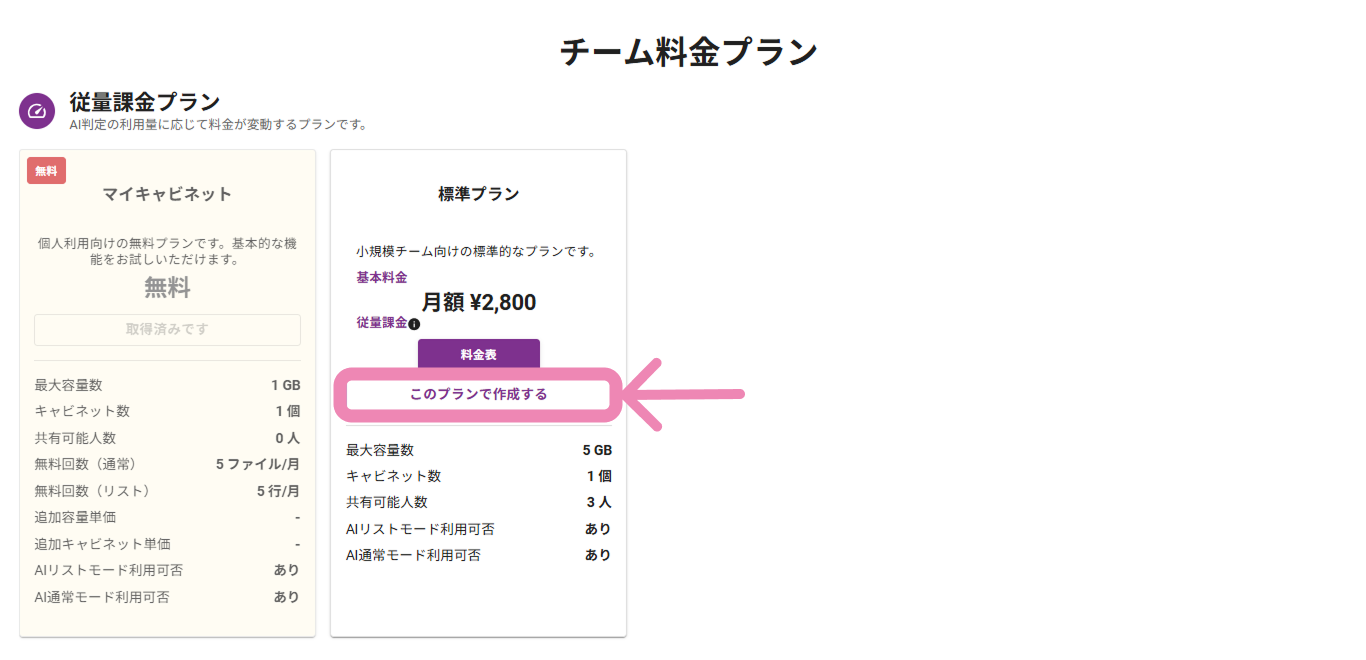
Task: Click the purple 従量課金 label text
Action: pos(381,323)
